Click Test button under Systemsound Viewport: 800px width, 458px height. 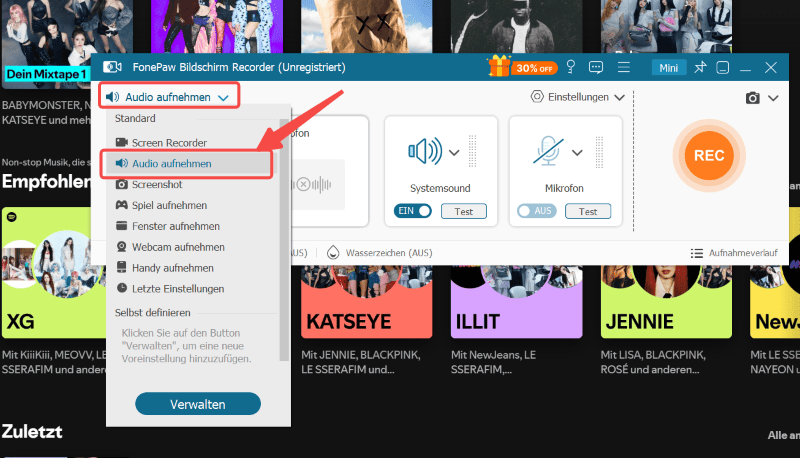tap(463, 211)
